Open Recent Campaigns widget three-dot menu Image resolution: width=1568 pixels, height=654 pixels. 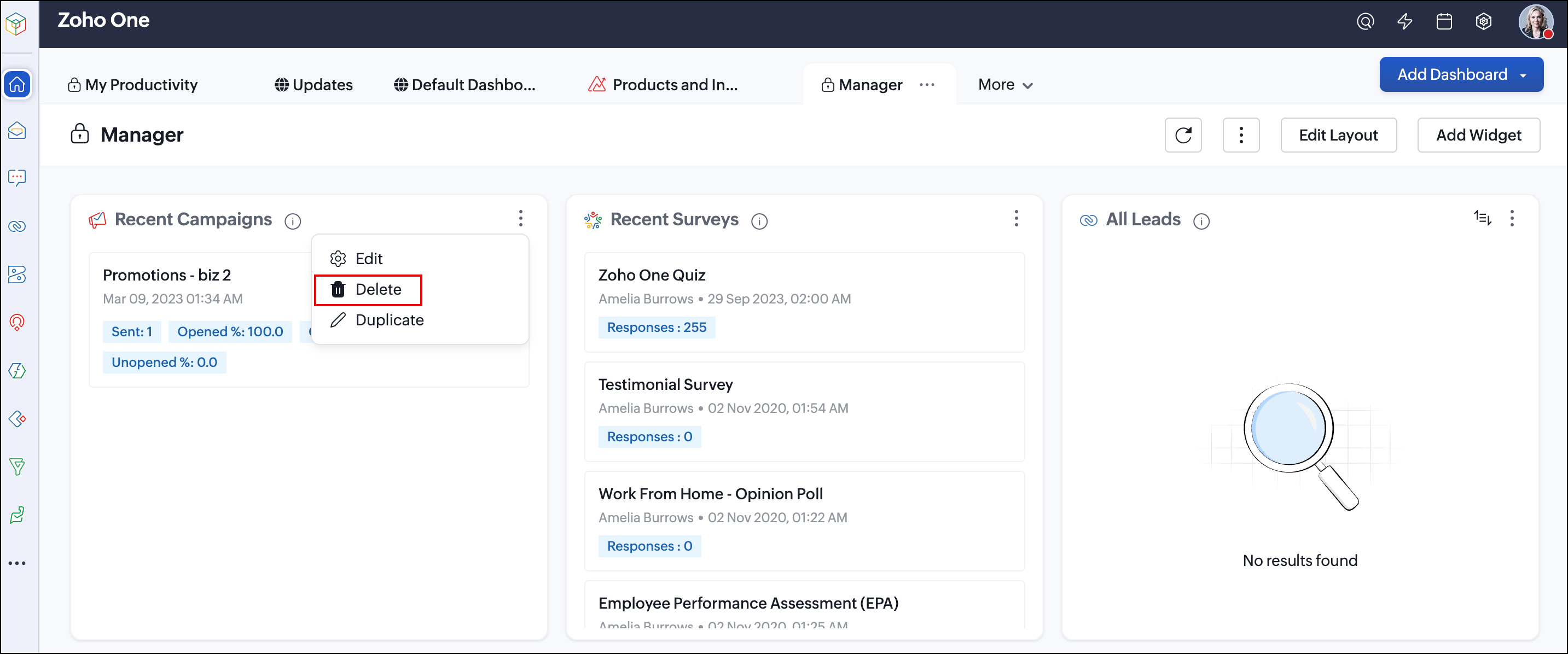pyautogui.click(x=520, y=218)
